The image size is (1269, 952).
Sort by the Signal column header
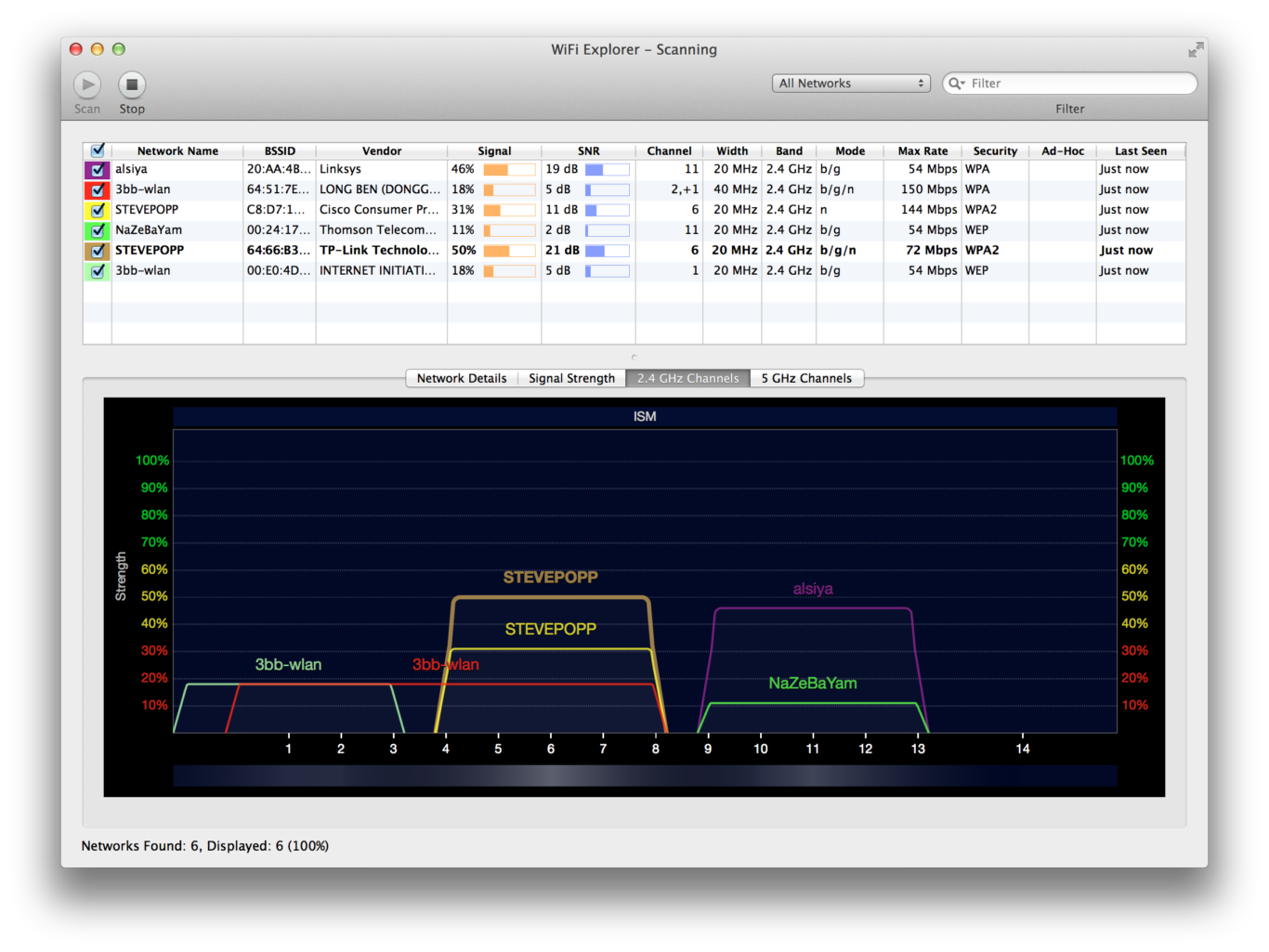[494, 151]
